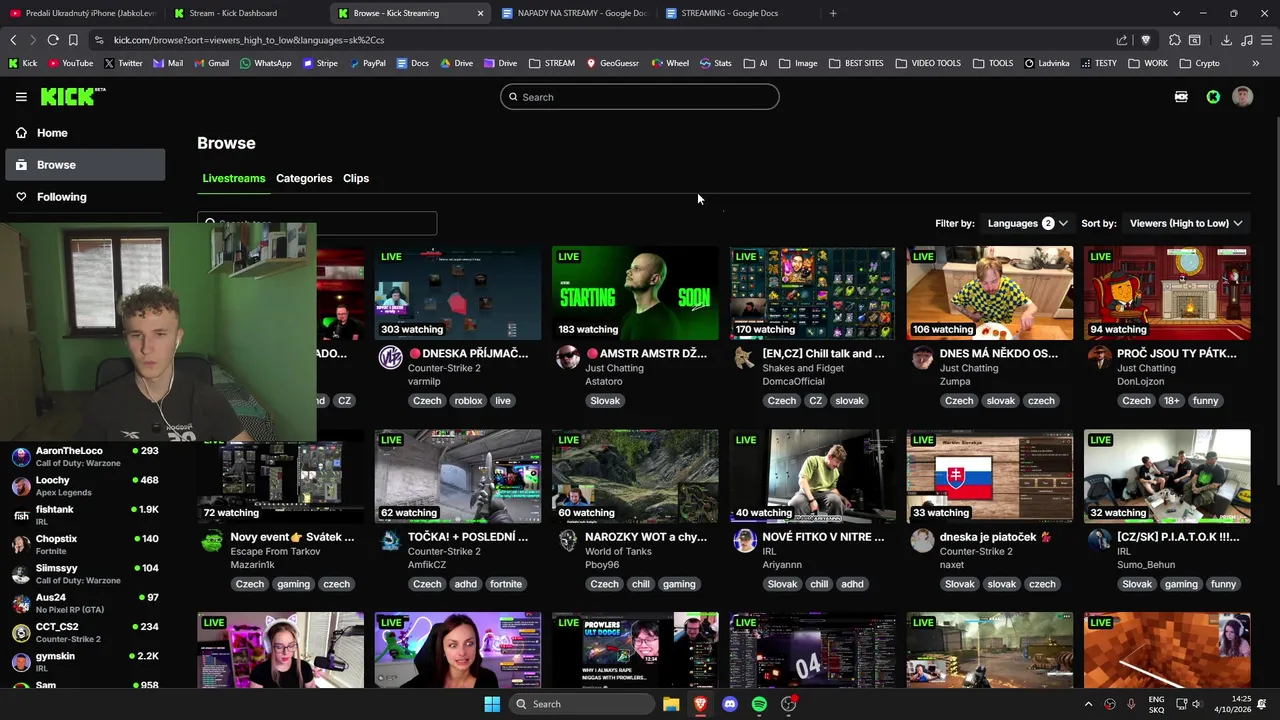Open the GeoGuessr bookmark

612,63
